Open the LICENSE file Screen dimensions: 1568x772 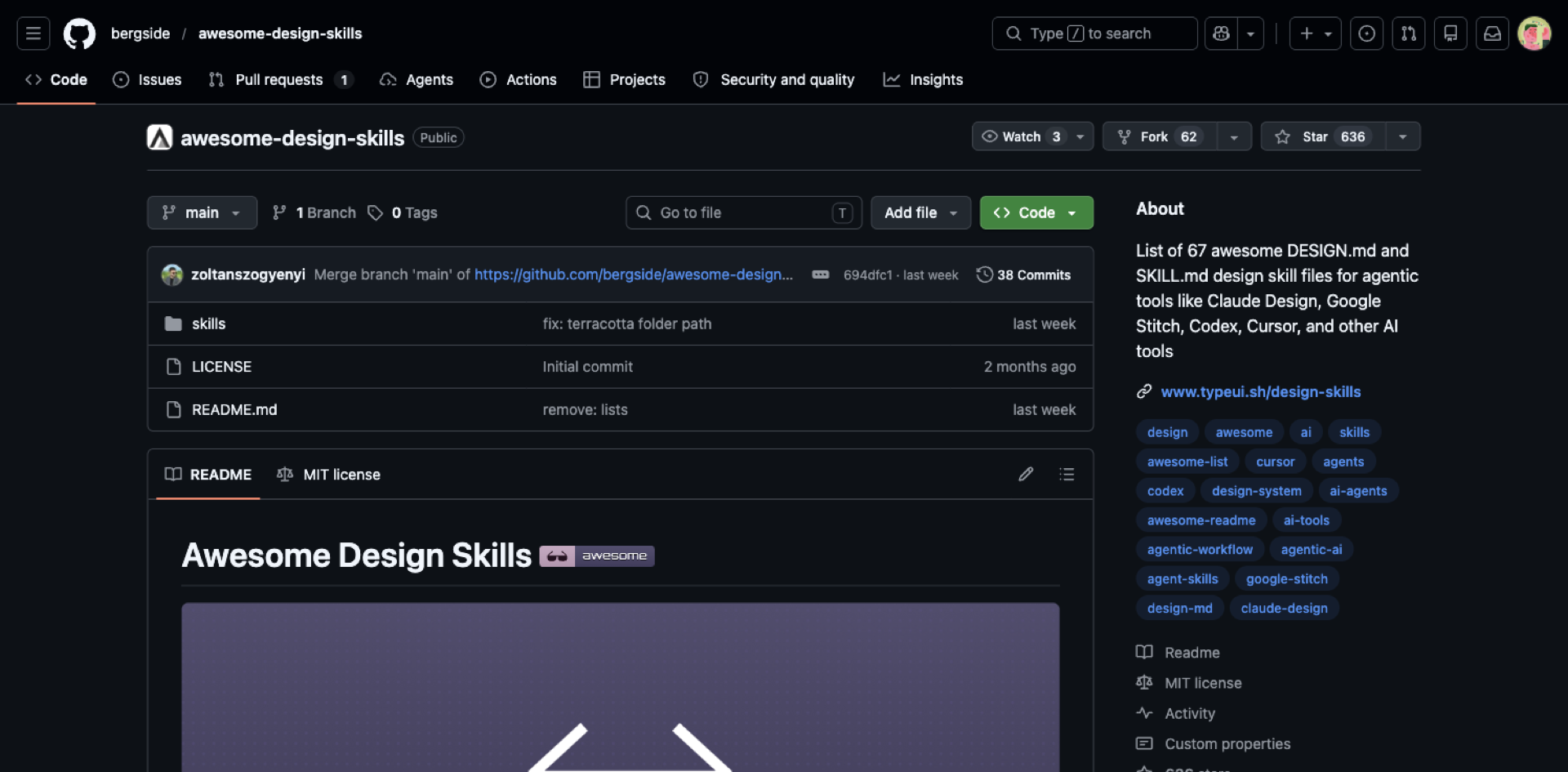click(221, 367)
